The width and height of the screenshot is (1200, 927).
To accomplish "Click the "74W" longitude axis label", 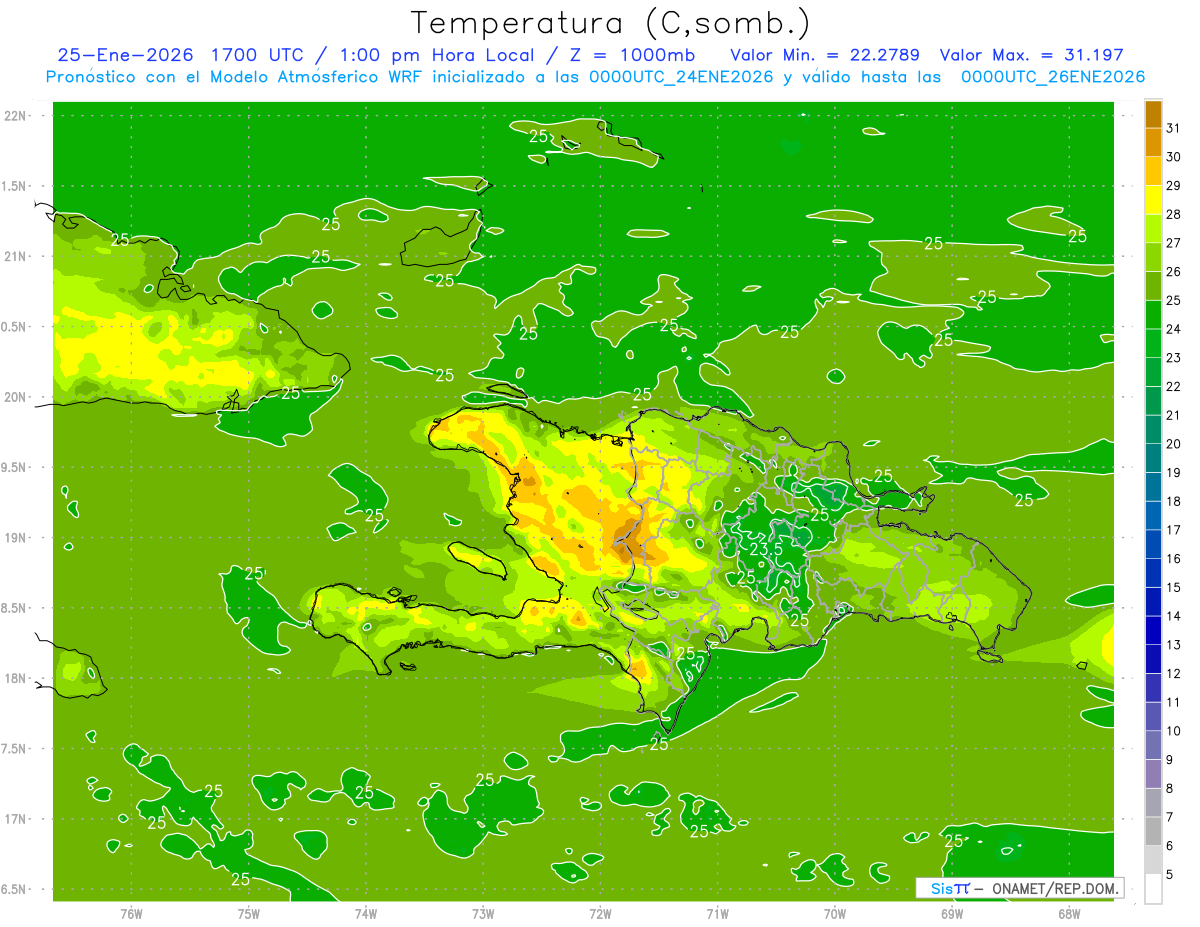I will pos(365,914).
